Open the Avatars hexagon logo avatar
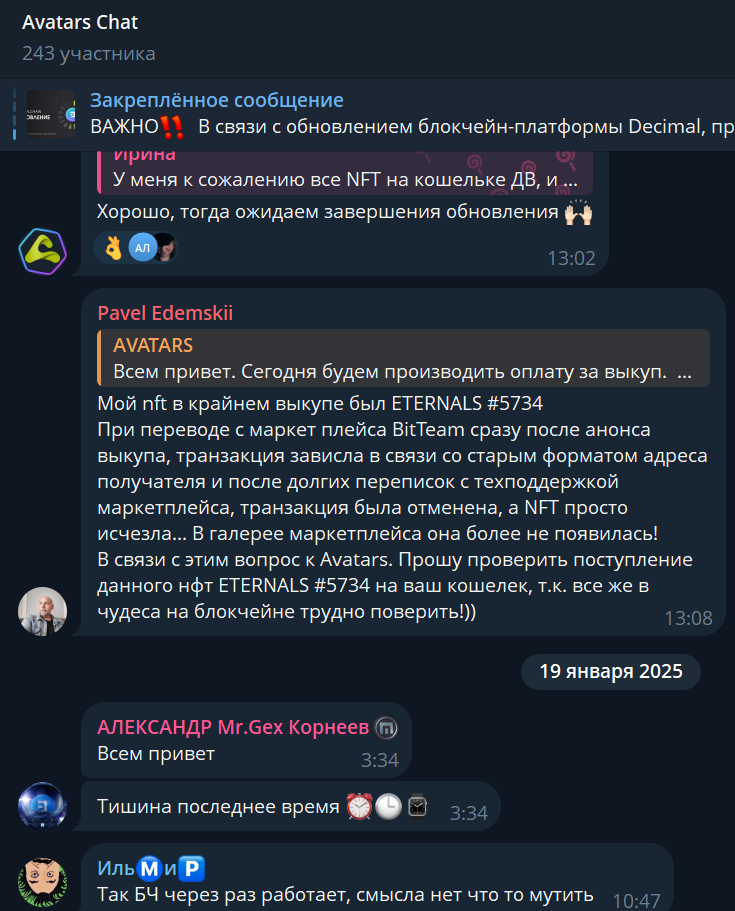 pyautogui.click(x=42, y=251)
